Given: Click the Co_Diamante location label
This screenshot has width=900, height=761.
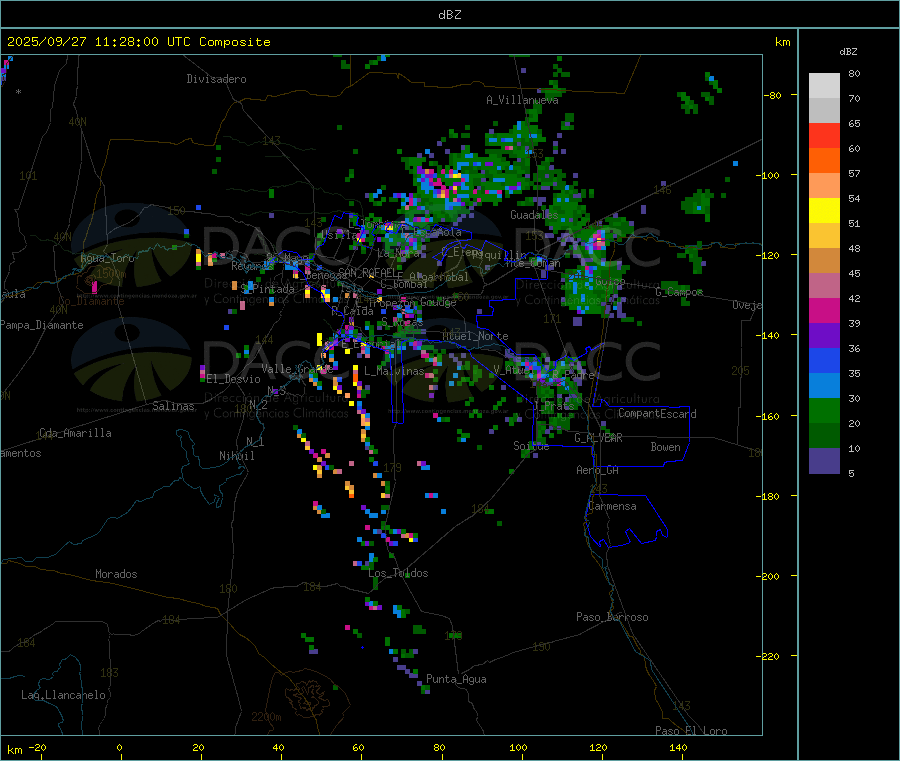Looking at the screenshot, I should 91,301.
